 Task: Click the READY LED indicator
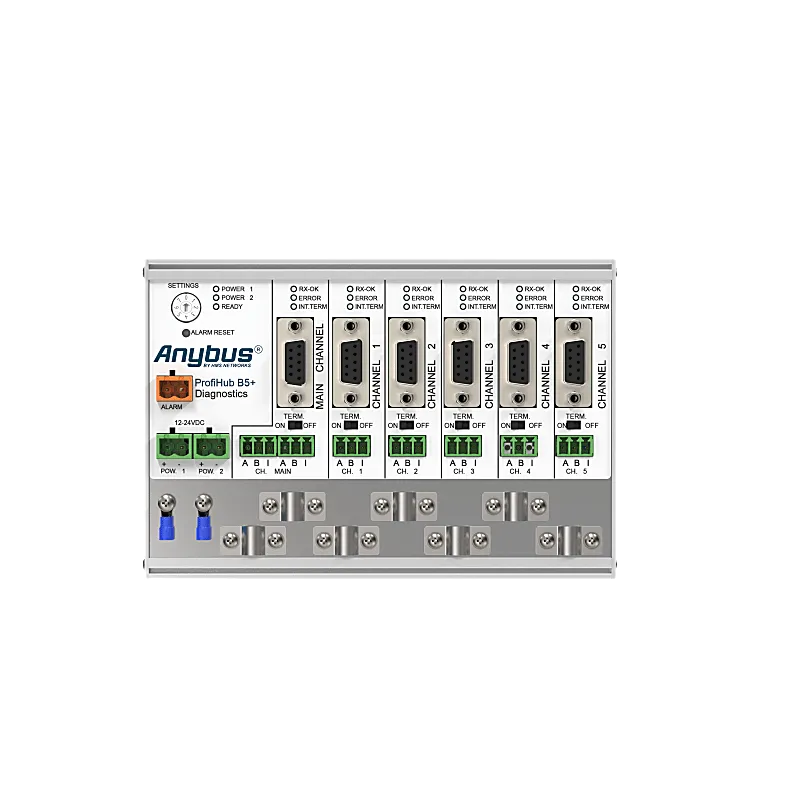click(x=216, y=307)
